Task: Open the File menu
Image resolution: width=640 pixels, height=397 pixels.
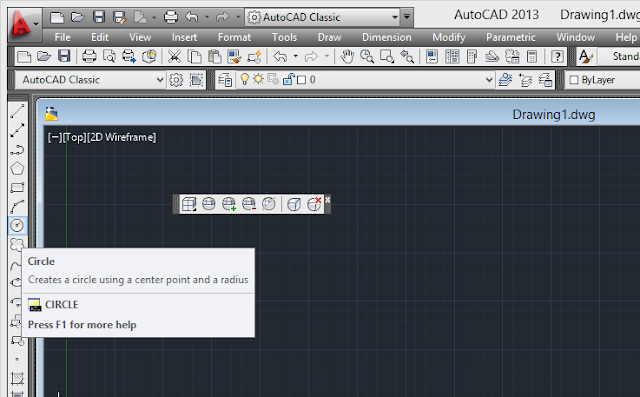Action: tap(62, 38)
